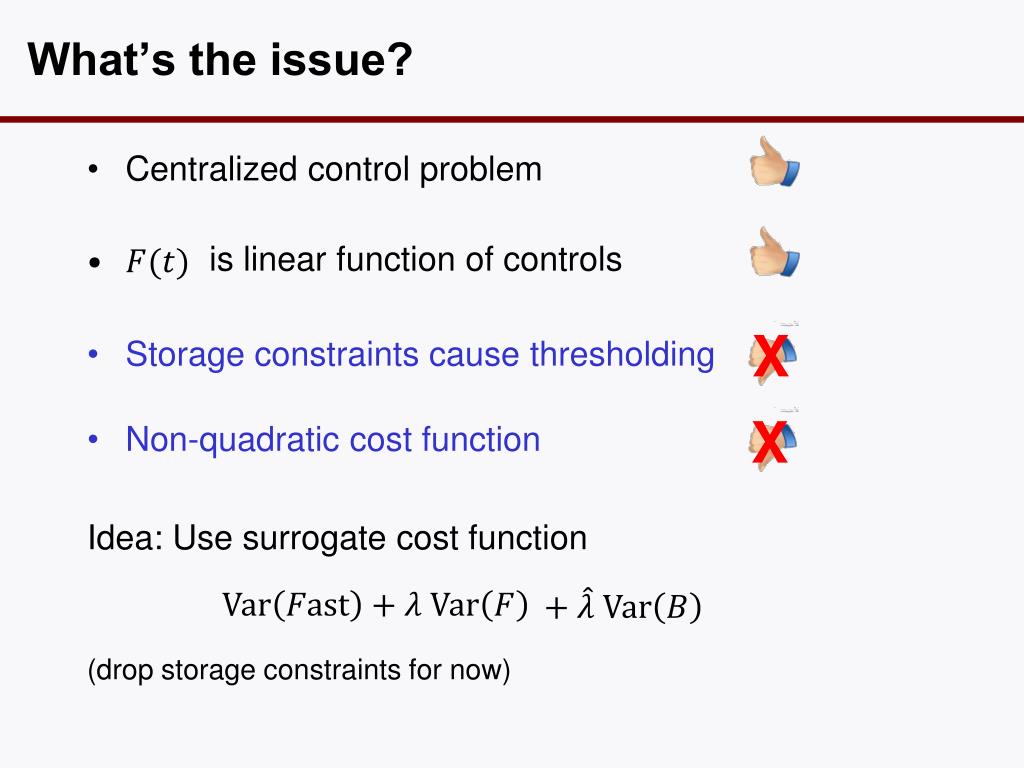The image size is (1024, 768).
Task: Click thumbs-up icon beside Centralized control problem
Action: (x=775, y=161)
